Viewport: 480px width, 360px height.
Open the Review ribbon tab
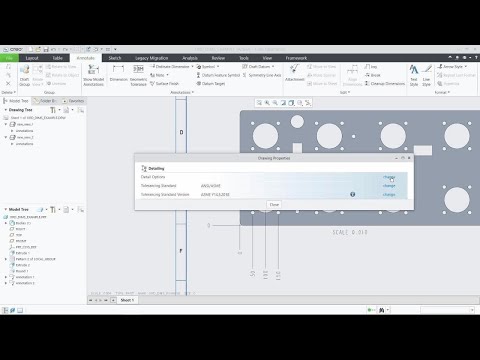pos(218,58)
